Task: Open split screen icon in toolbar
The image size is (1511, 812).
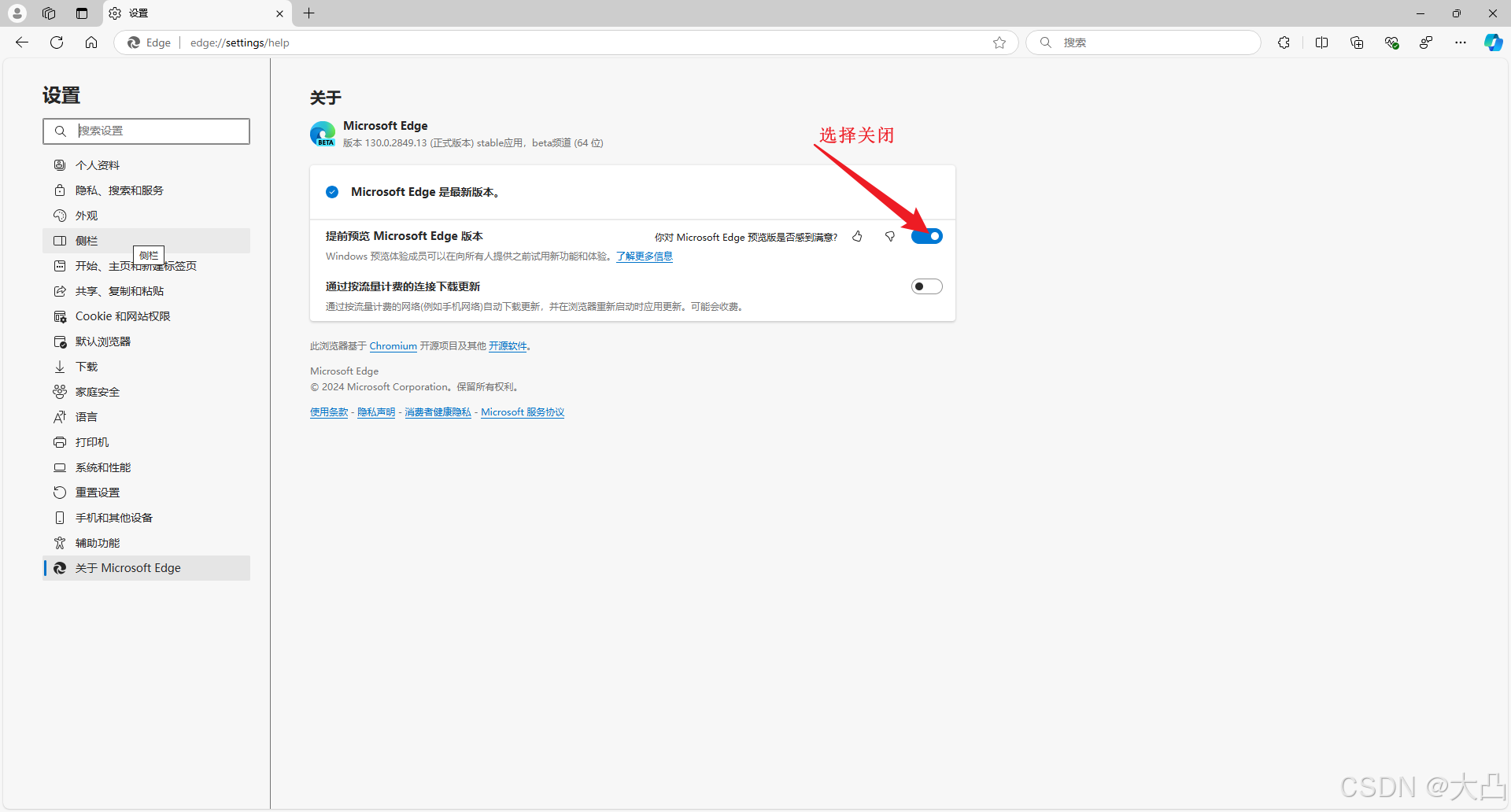Action: click(1322, 42)
